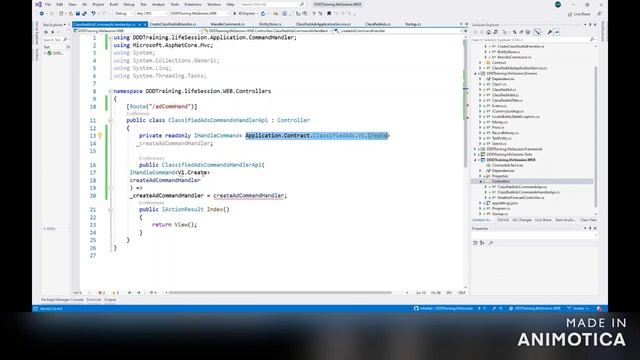
Task: Click the Search Solution Explorer field
Action: (x=533, y=40)
